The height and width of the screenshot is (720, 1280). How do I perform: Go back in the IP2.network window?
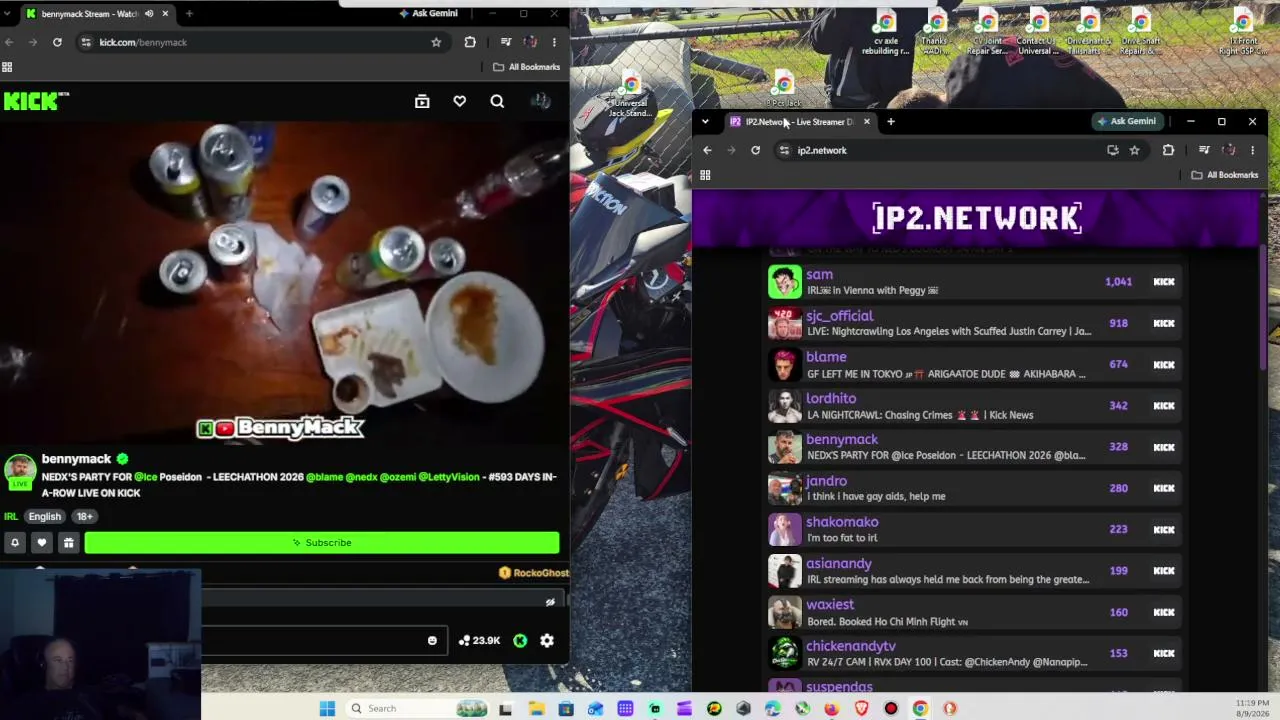[x=707, y=150]
